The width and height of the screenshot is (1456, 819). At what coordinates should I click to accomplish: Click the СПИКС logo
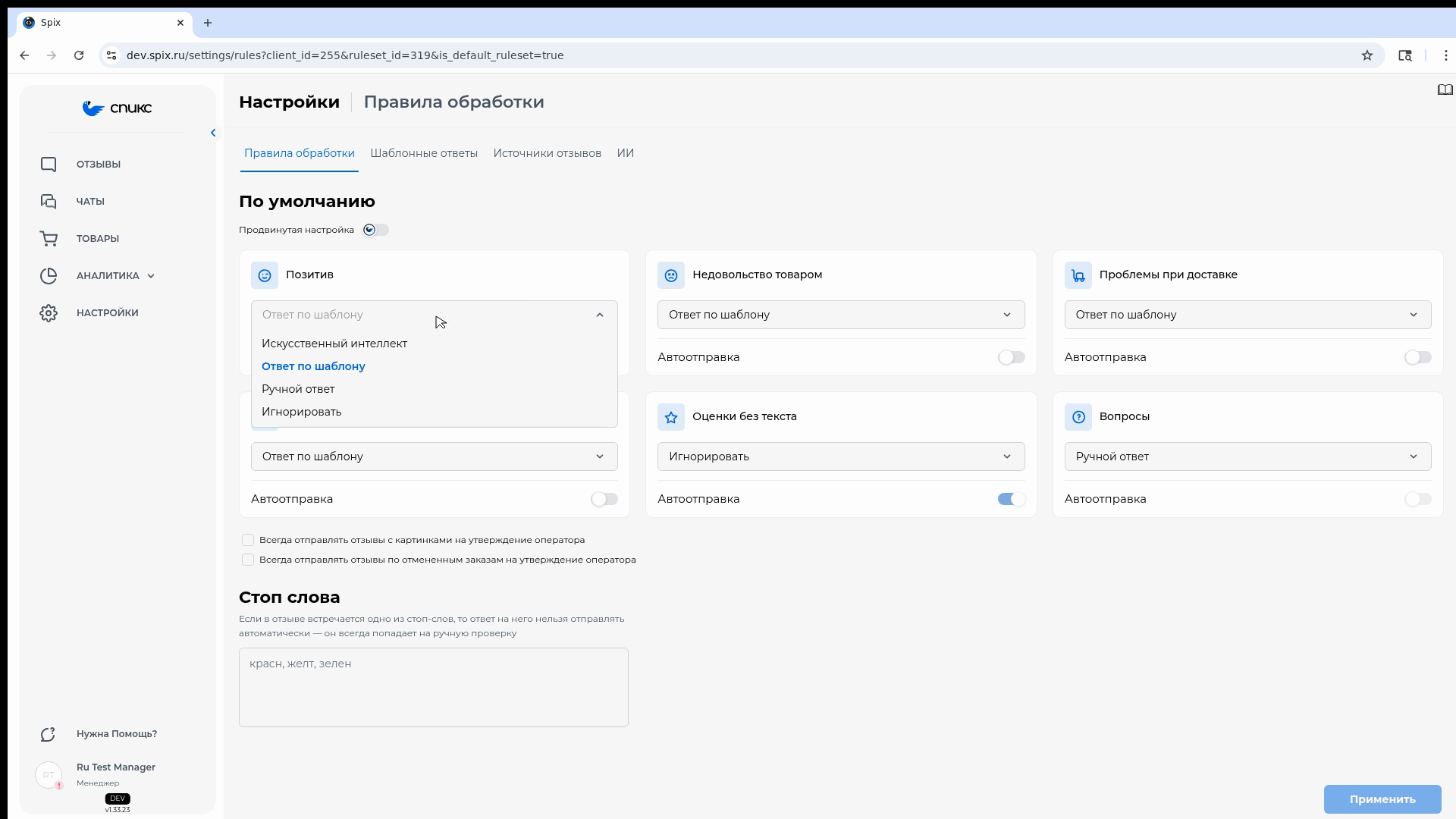(x=117, y=108)
